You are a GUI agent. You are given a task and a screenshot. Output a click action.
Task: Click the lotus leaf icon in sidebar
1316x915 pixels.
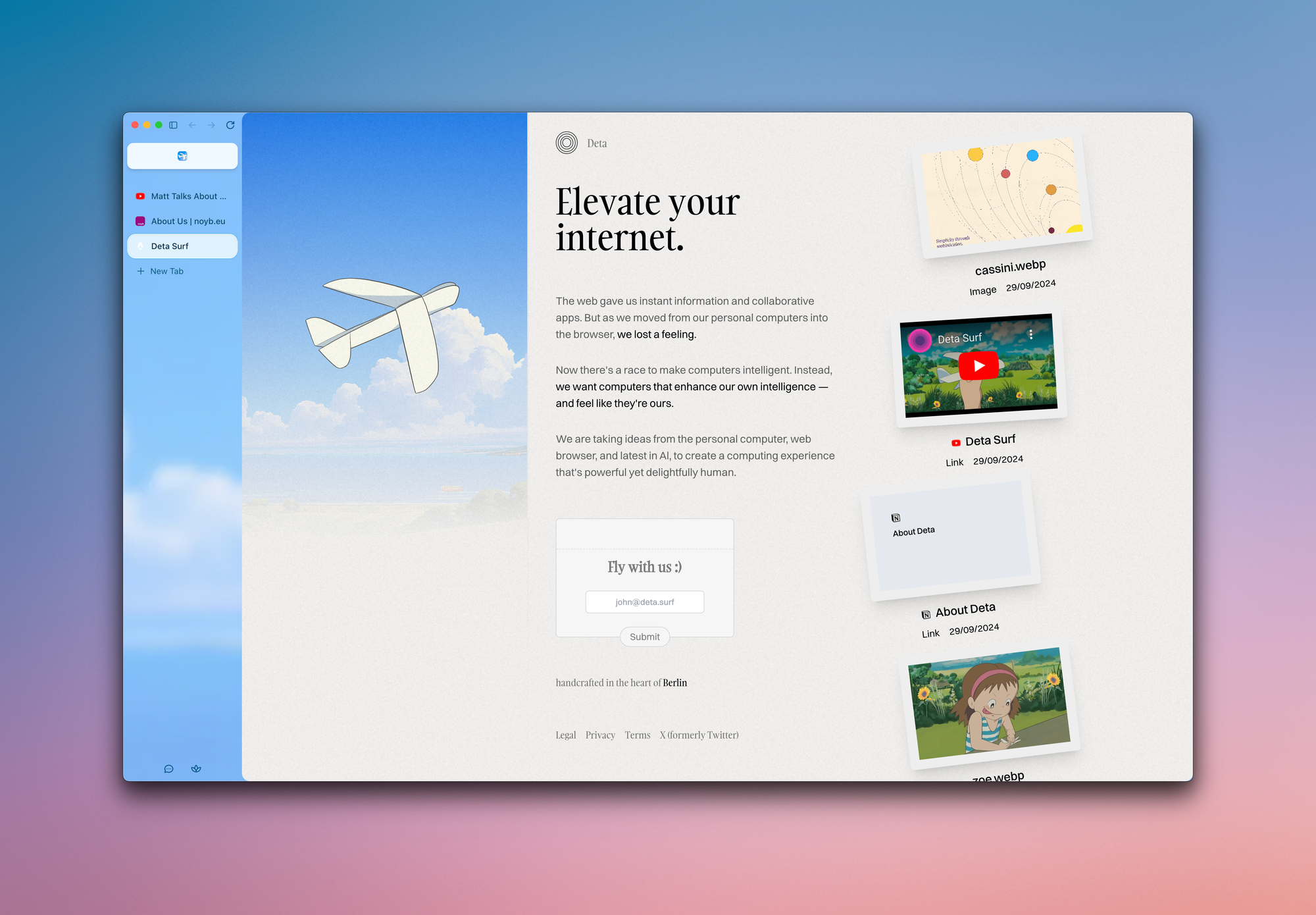196,769
